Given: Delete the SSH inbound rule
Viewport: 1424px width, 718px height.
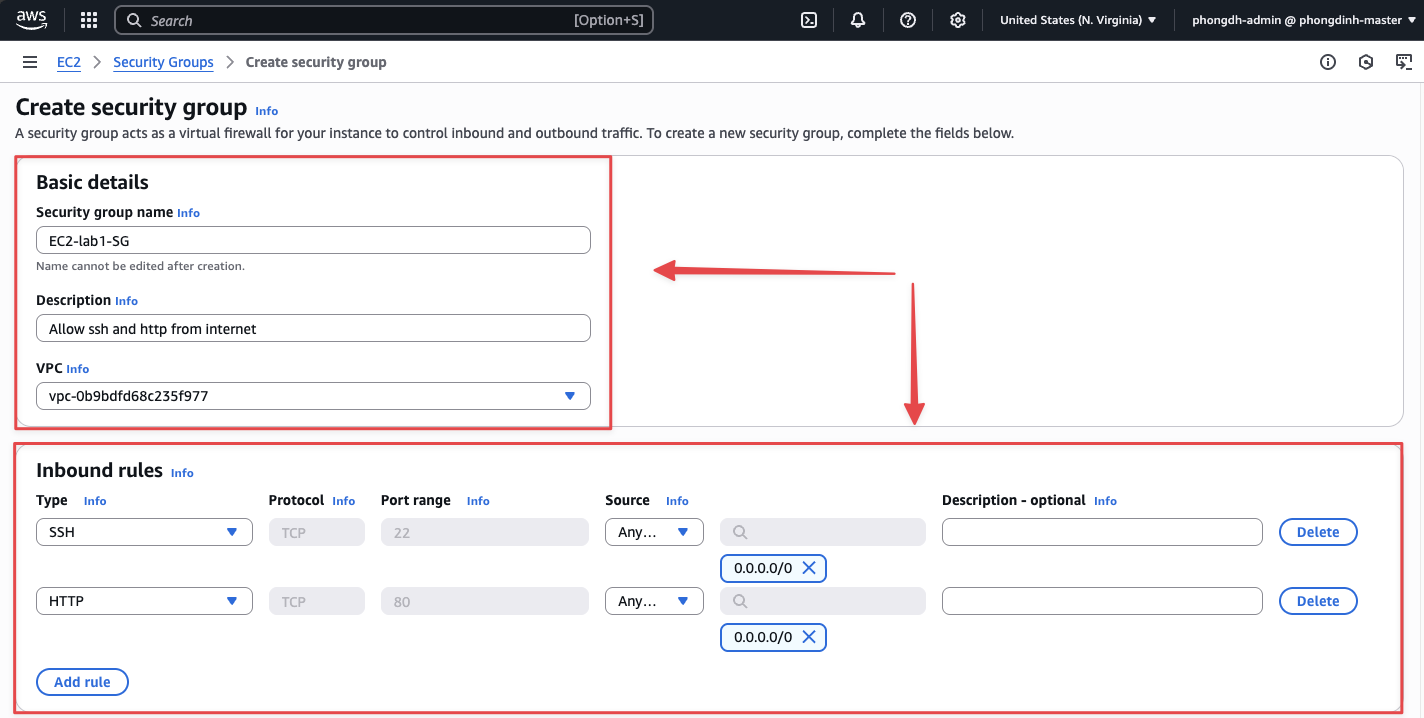Looking at the screenshot, I should coord(1318,532).
